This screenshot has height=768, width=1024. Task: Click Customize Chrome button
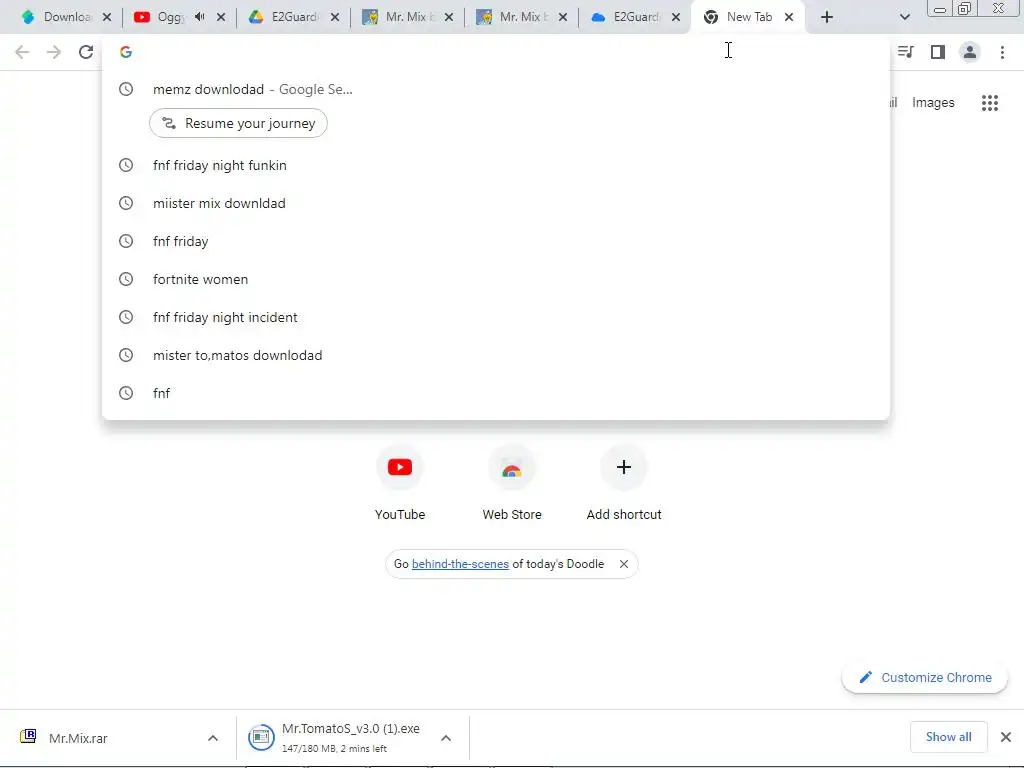coord(925,678)
